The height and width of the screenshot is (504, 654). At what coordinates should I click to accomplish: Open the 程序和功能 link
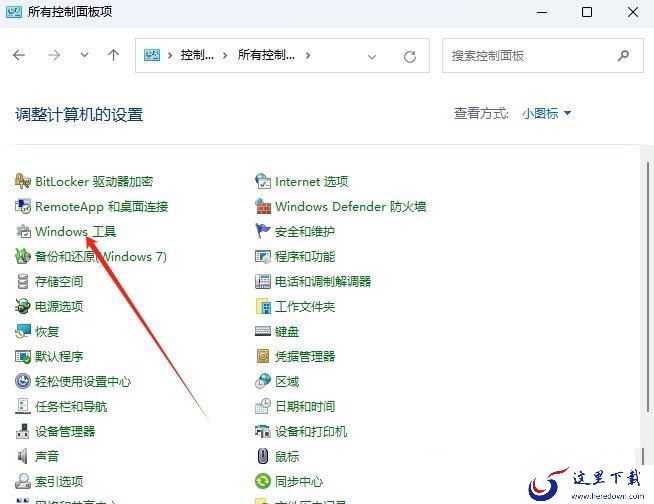[x=305, y=257]
